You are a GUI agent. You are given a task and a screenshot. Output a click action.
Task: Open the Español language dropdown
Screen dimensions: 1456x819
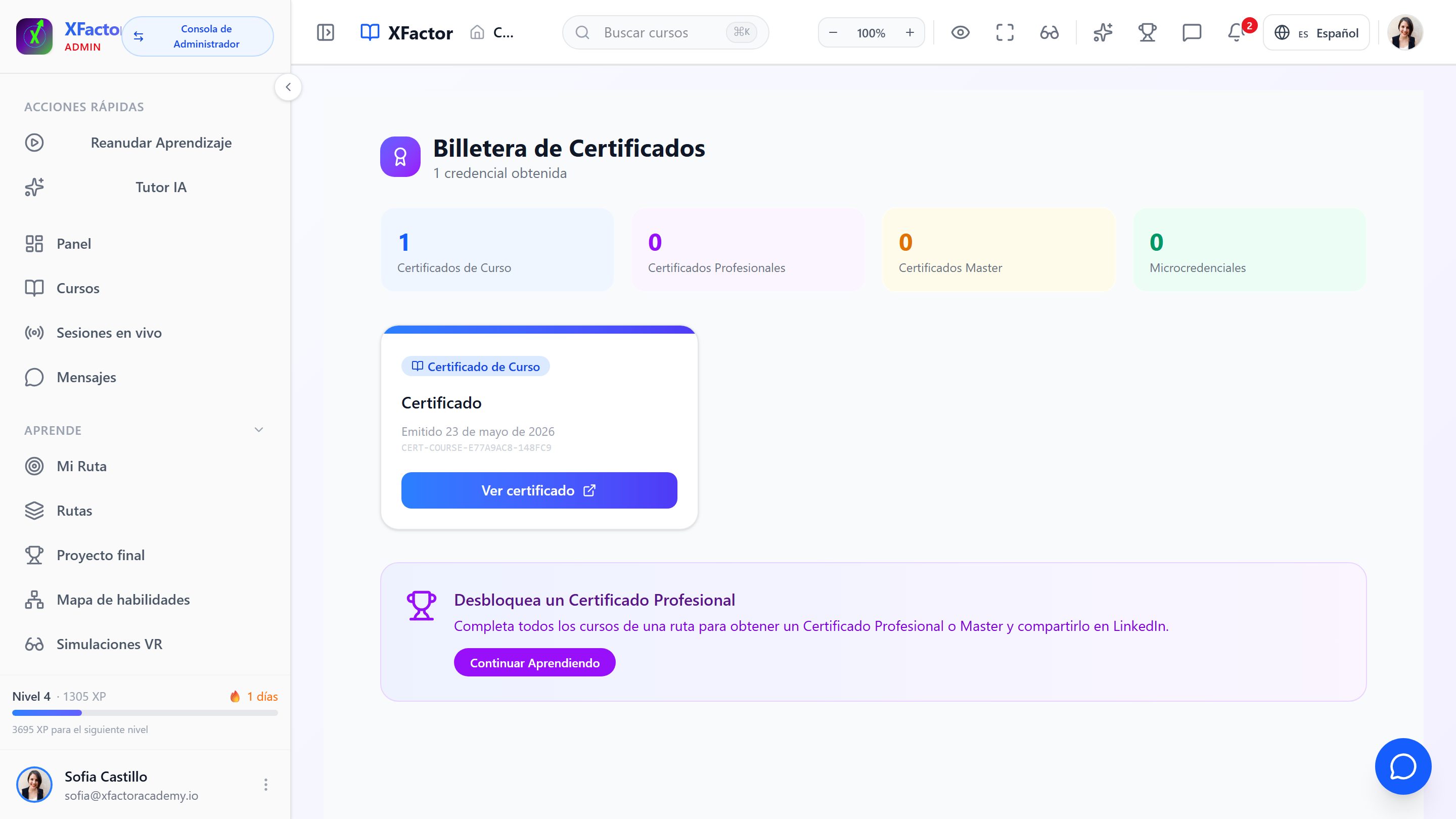(x=1316, y=33)
